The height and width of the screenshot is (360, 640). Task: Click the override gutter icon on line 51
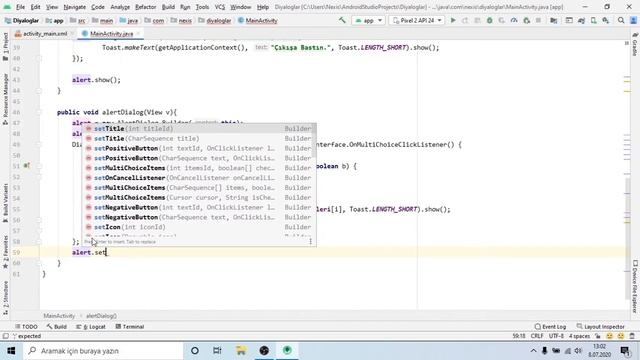coord(27,166)
